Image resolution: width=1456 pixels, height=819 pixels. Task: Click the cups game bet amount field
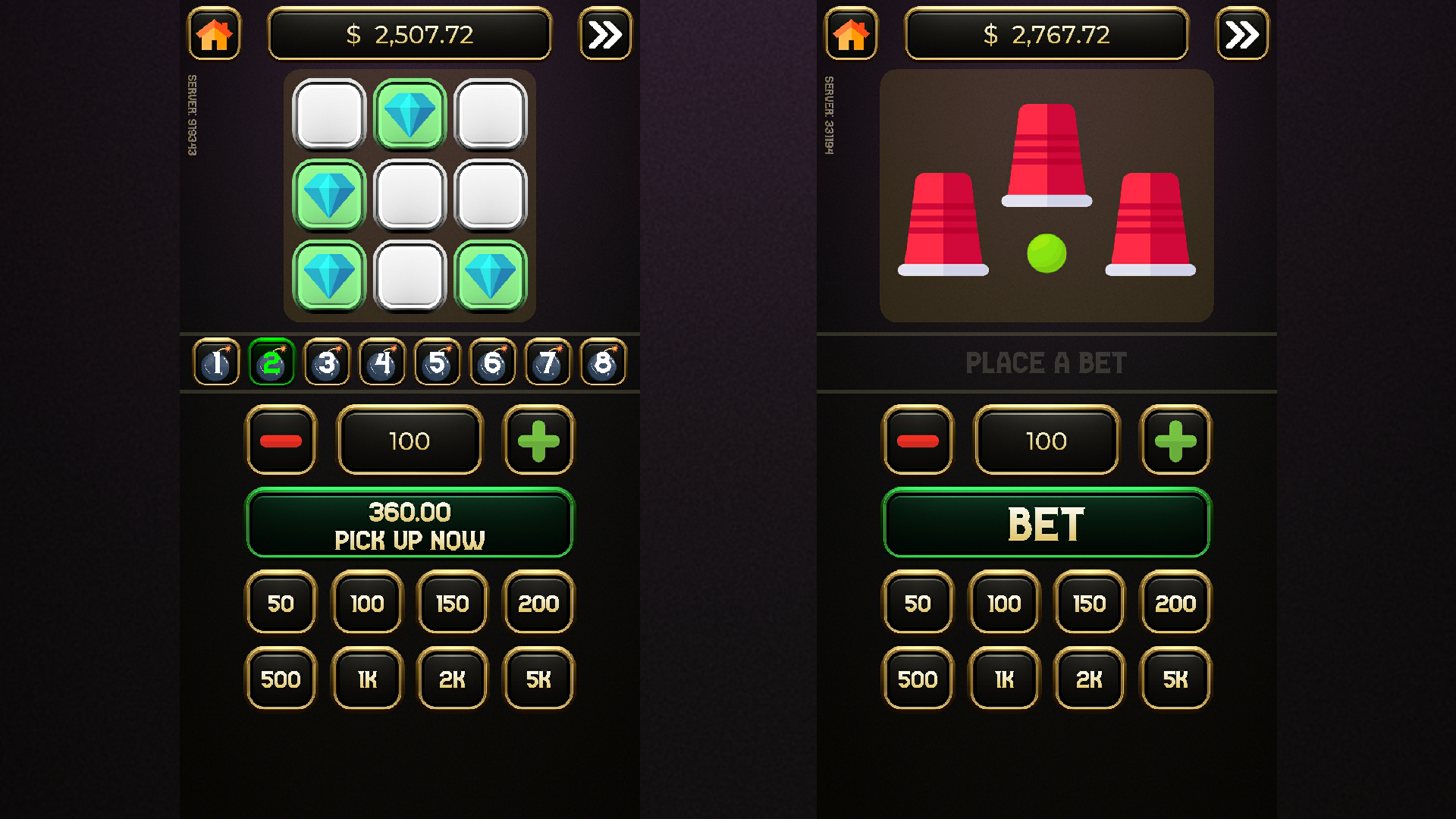[x=1046, y=441]
